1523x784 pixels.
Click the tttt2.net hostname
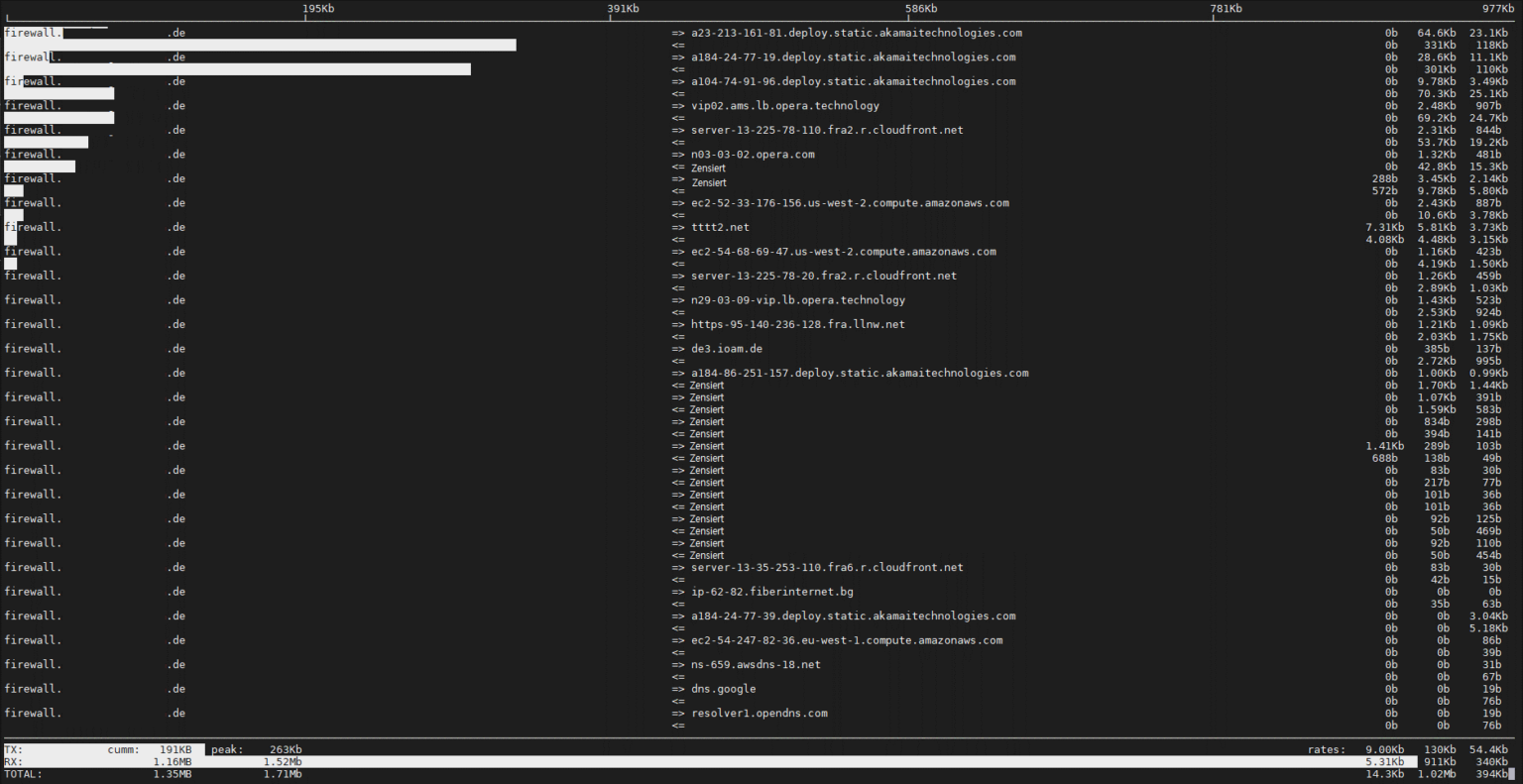pyautogui.click(x=721, y=227)
